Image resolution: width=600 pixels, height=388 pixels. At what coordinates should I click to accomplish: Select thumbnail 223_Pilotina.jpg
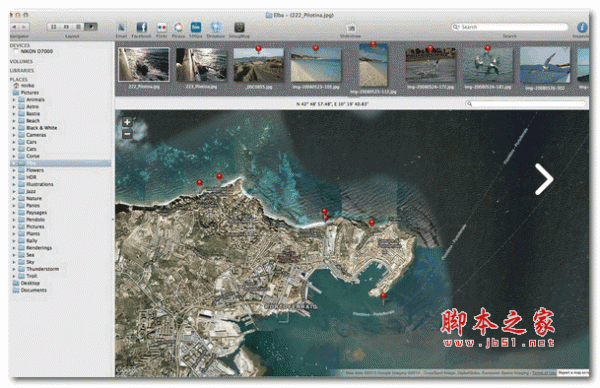point(201,64)
